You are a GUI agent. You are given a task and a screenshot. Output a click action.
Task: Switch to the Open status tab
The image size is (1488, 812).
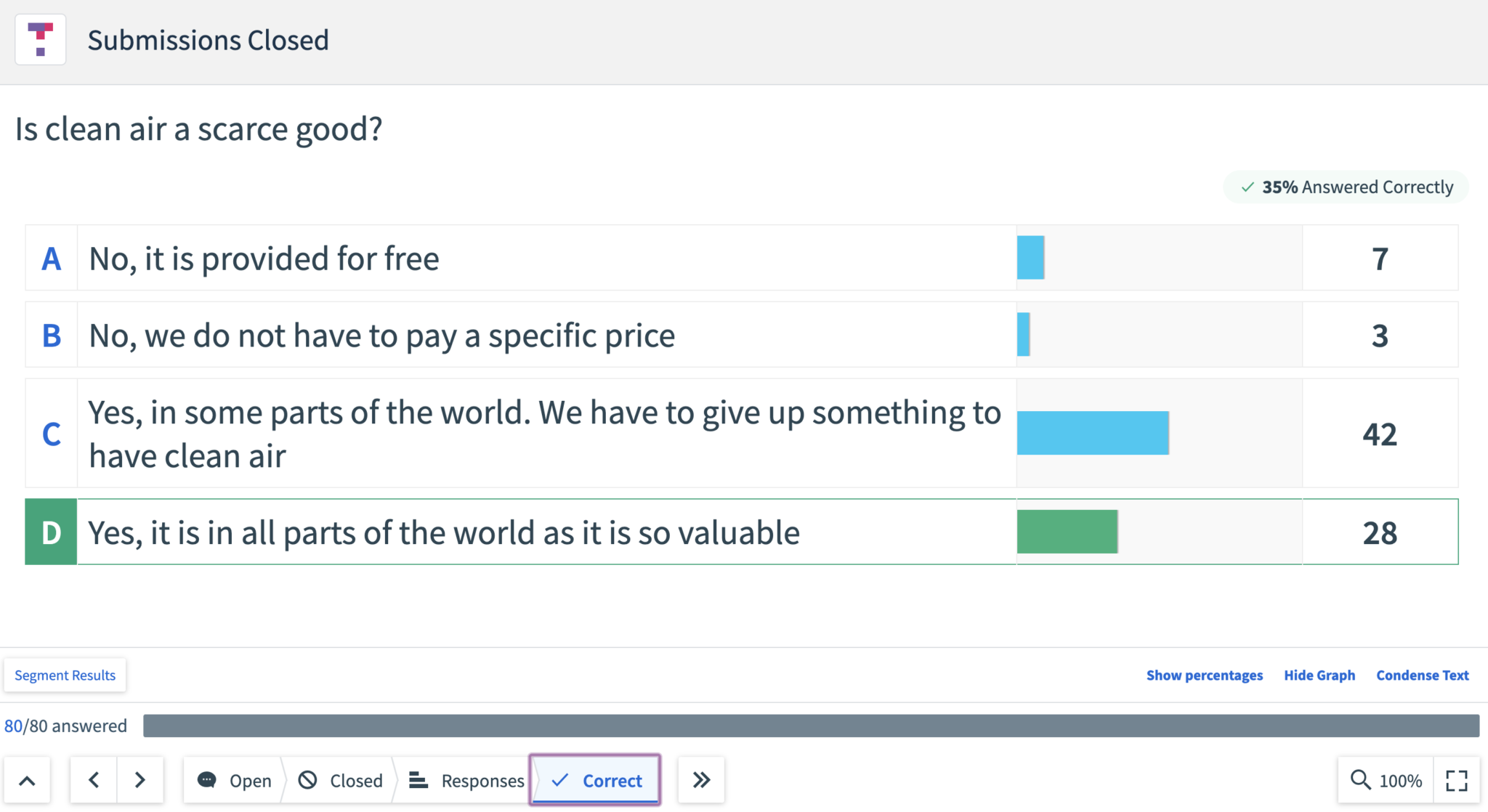(234, 780)
